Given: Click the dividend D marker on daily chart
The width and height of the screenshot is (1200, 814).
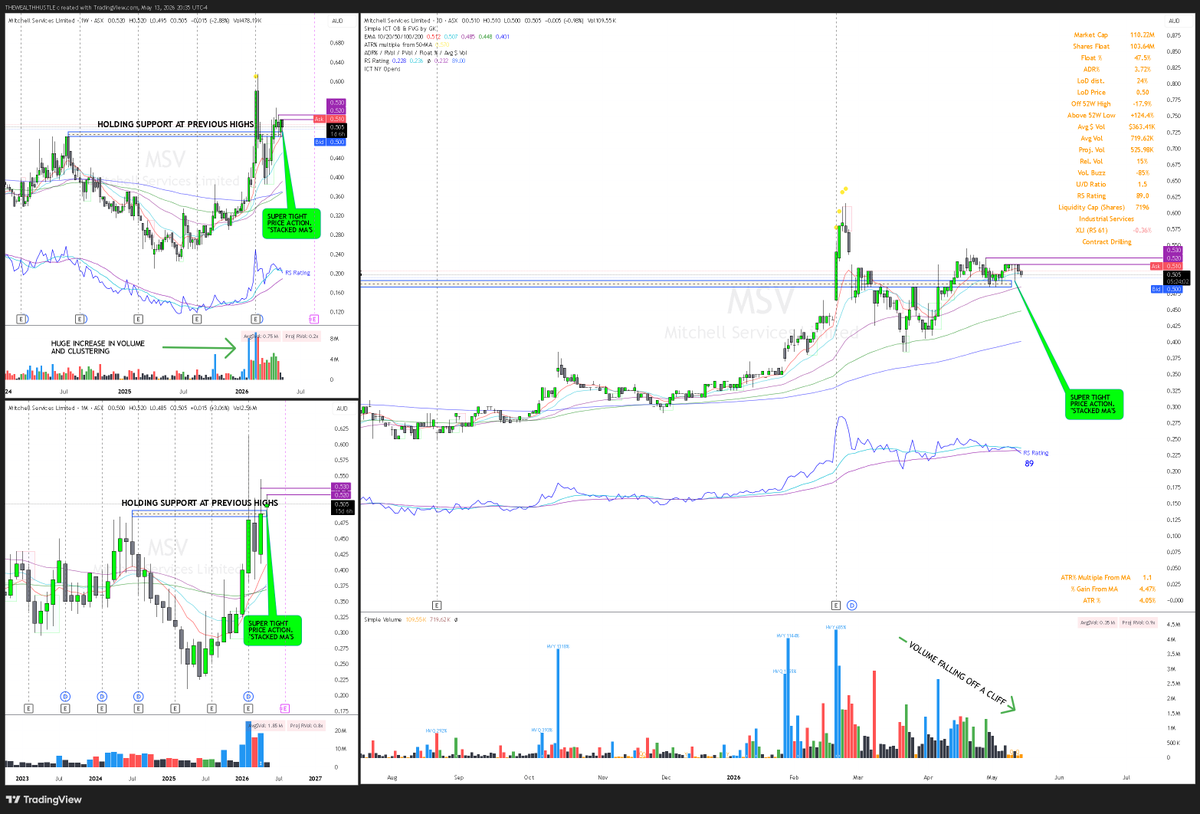Looking at the screenshot, I should pos(852,605).
